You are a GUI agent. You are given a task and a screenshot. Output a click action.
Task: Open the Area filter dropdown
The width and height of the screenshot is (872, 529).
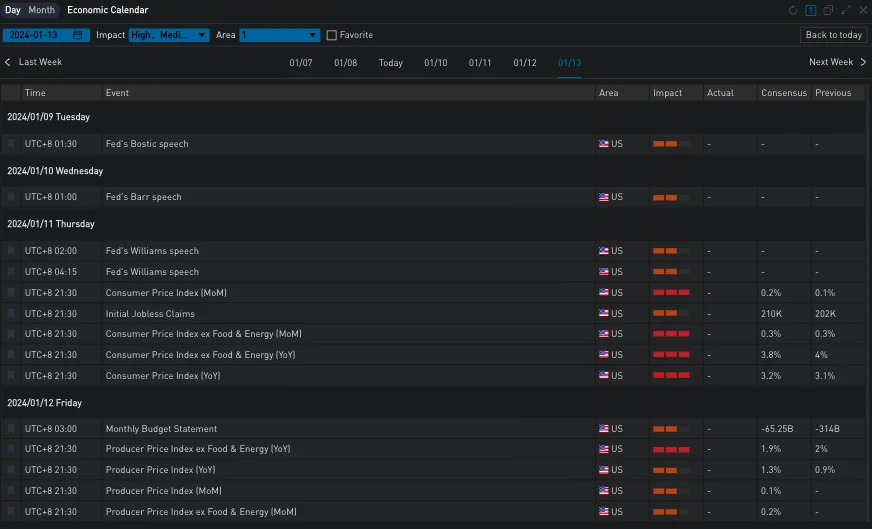tap(279, 35)
